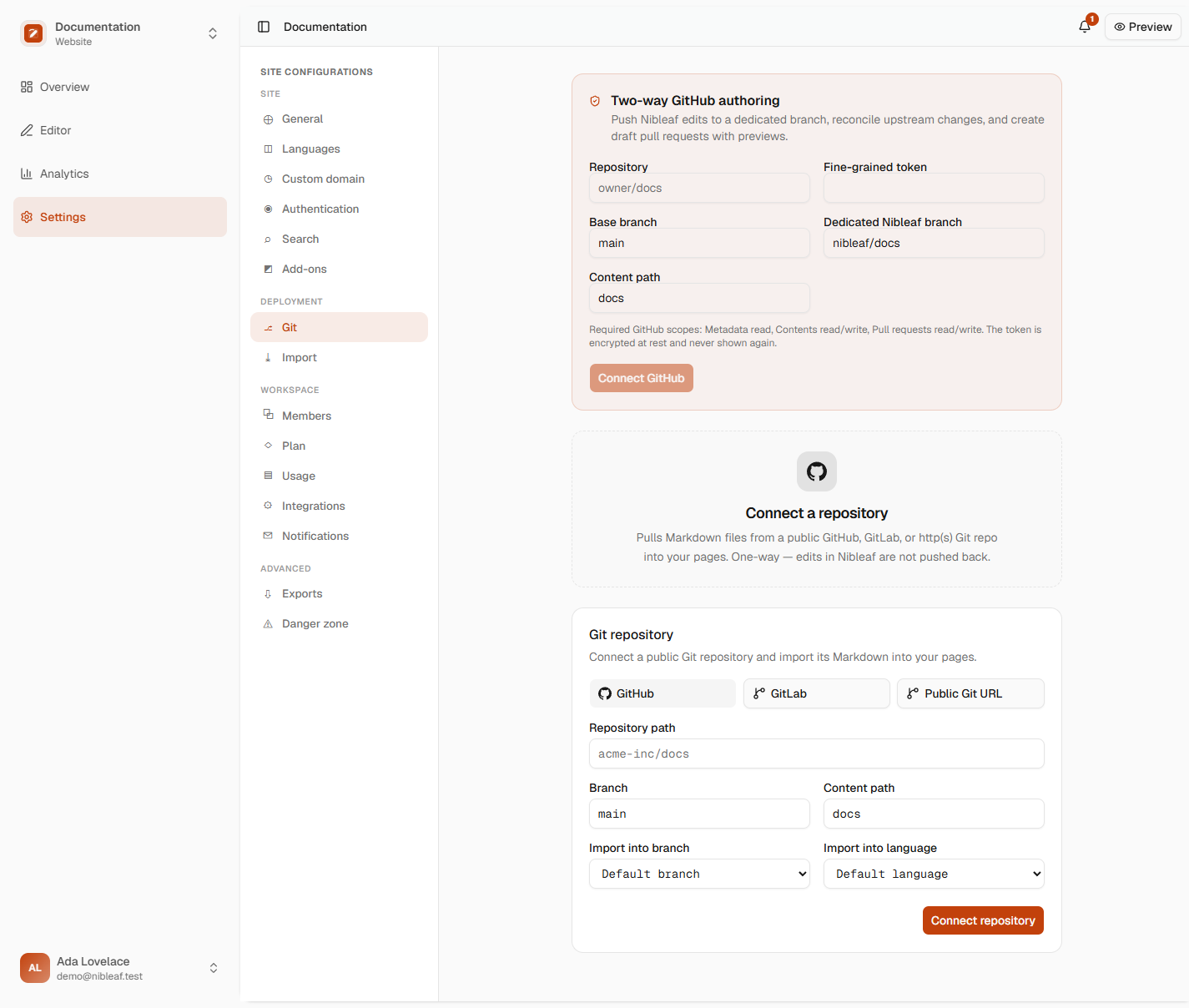Click the Editor pencil icon

point(27,130)
